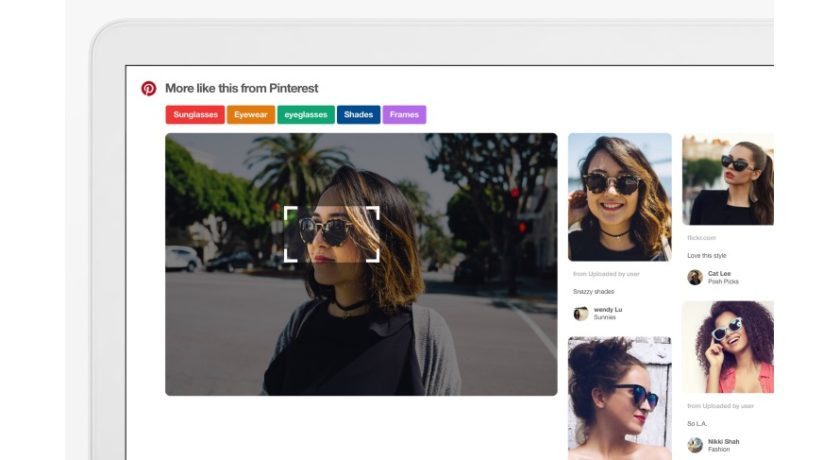
Task: Pick the blue Shades tag
Action: tap(358, 115)
